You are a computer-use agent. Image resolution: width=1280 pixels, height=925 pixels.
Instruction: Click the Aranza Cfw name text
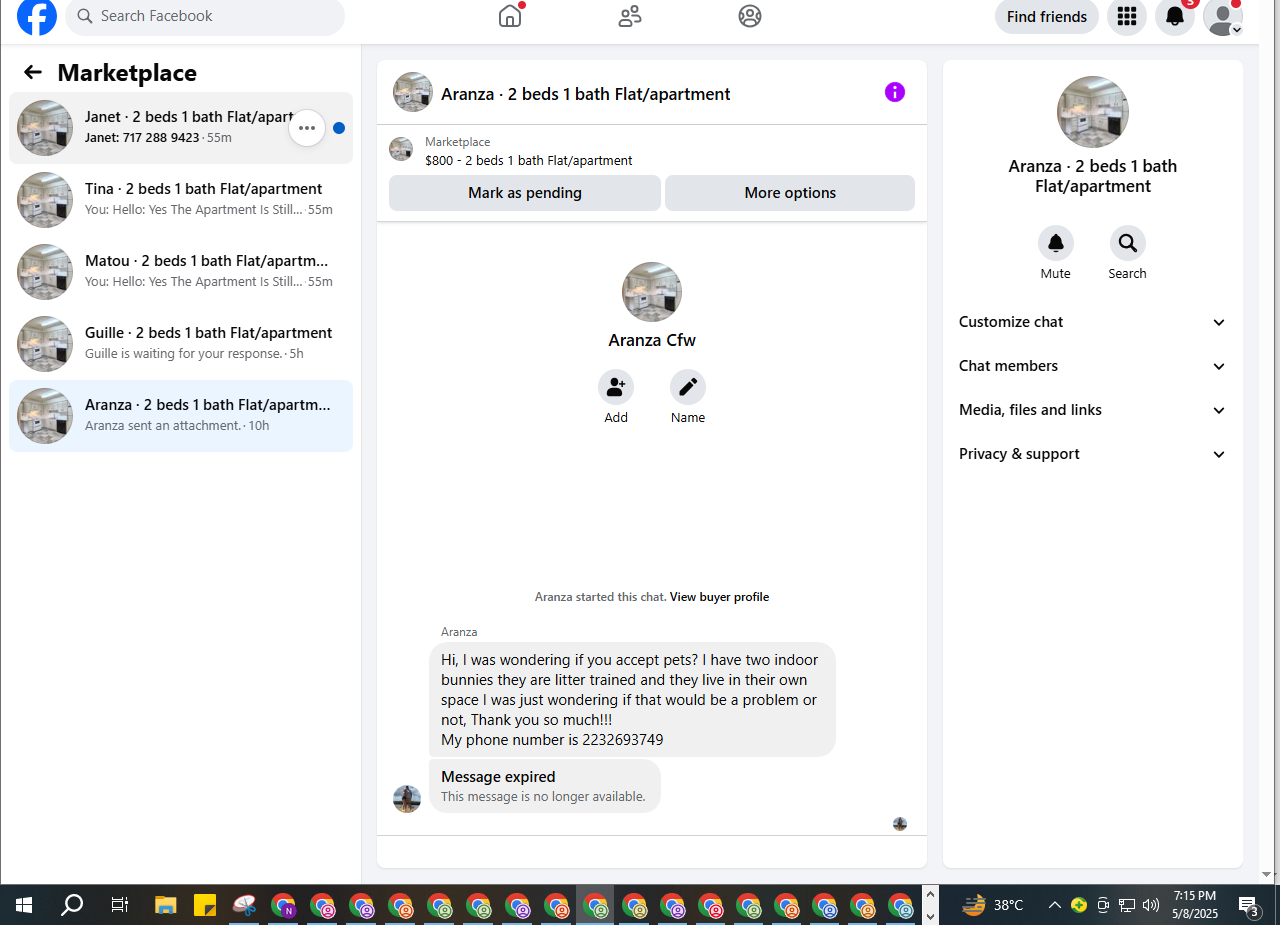point(652,340)
